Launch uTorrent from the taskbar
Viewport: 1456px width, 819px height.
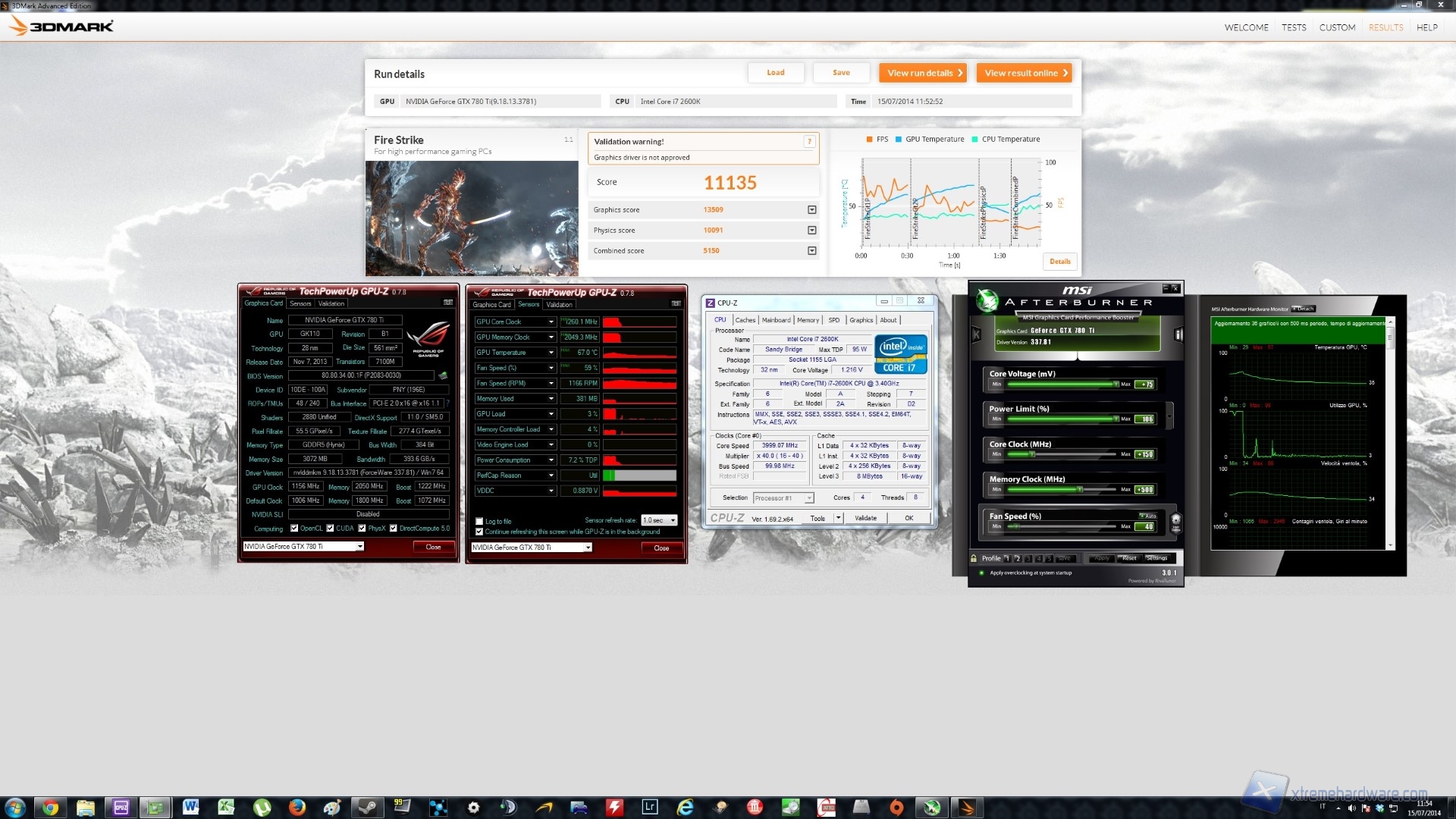[x=262, y=808]
